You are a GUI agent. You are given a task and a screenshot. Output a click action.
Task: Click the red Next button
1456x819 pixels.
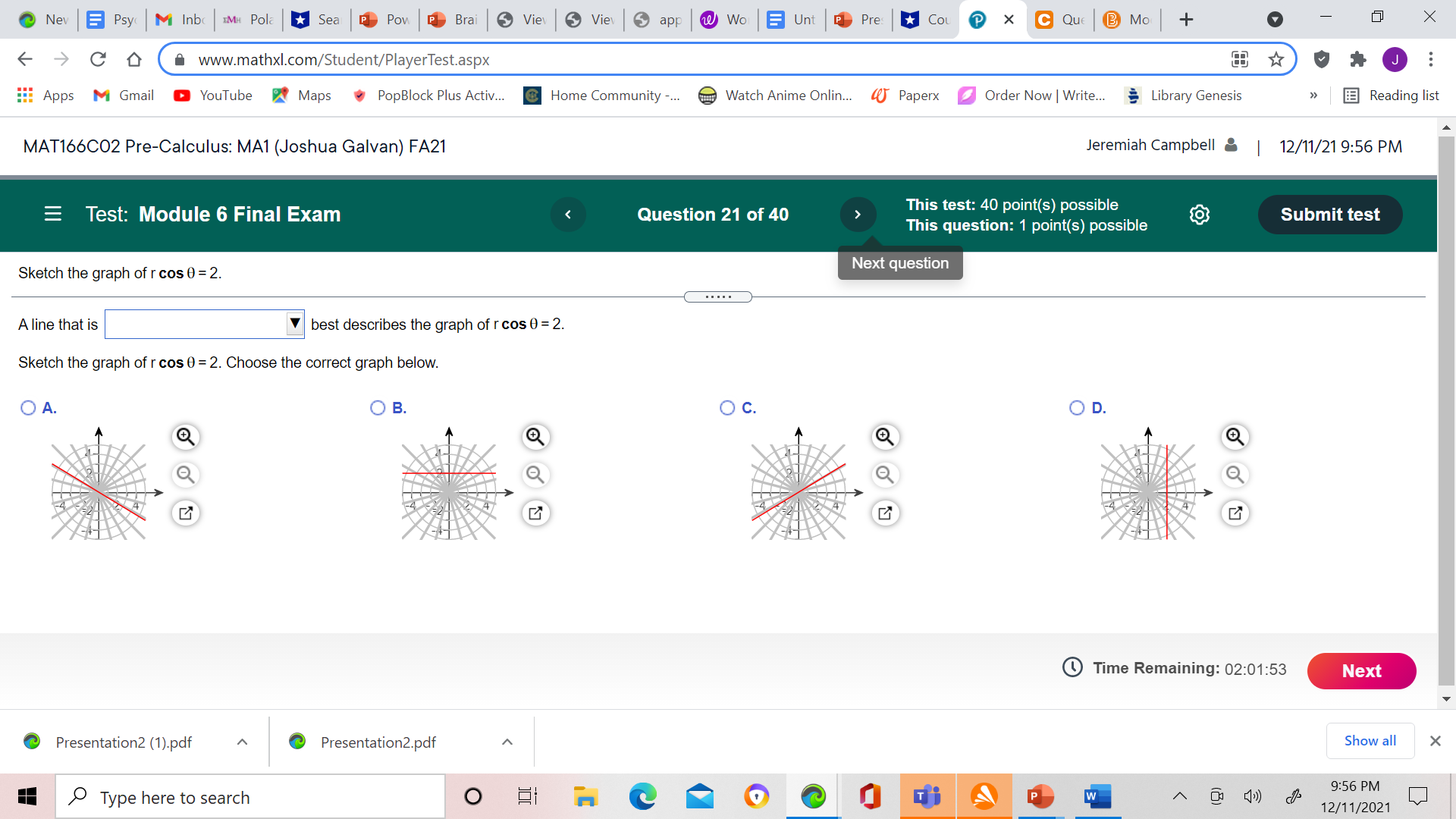click(1361, 671)
